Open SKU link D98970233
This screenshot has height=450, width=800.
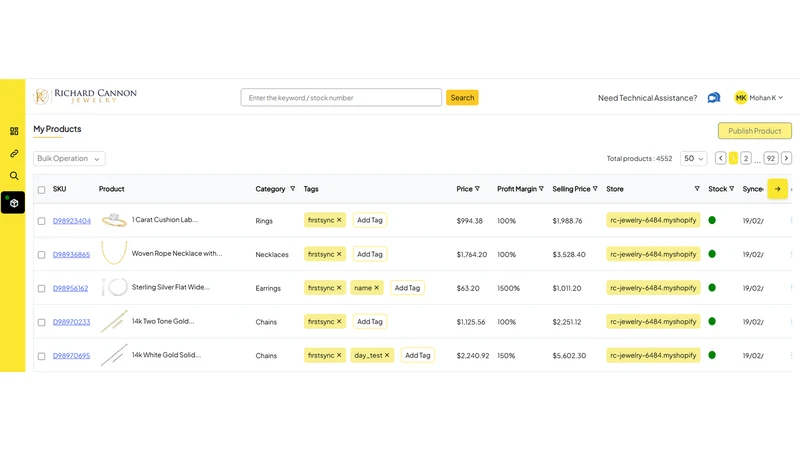click(71, 322)
